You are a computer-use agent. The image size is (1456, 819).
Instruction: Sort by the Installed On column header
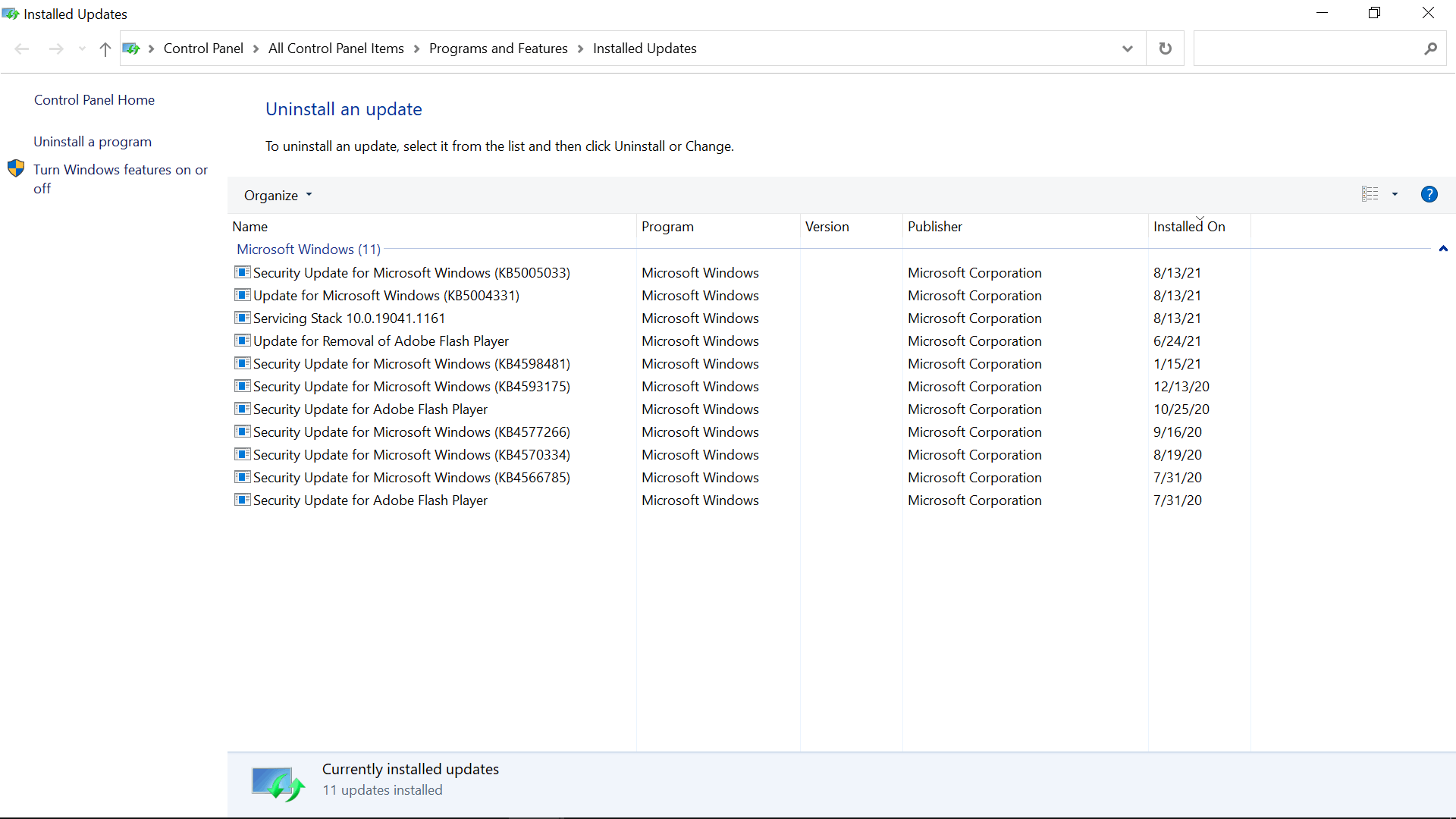click(1199, 226)
